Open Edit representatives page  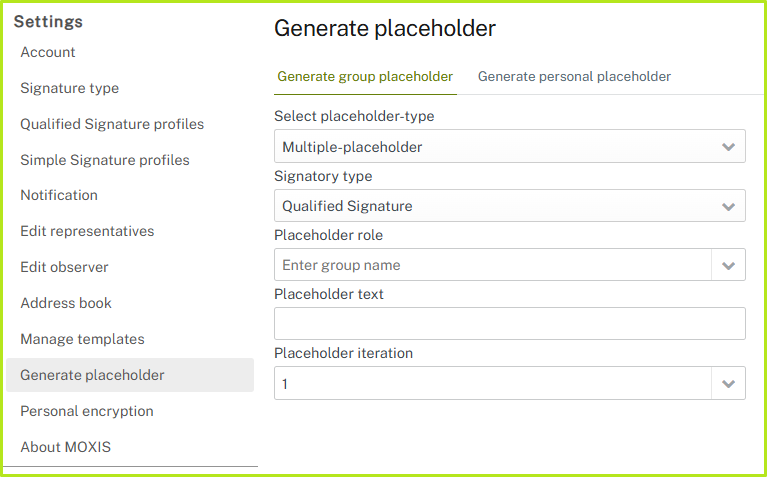[87, 231]
